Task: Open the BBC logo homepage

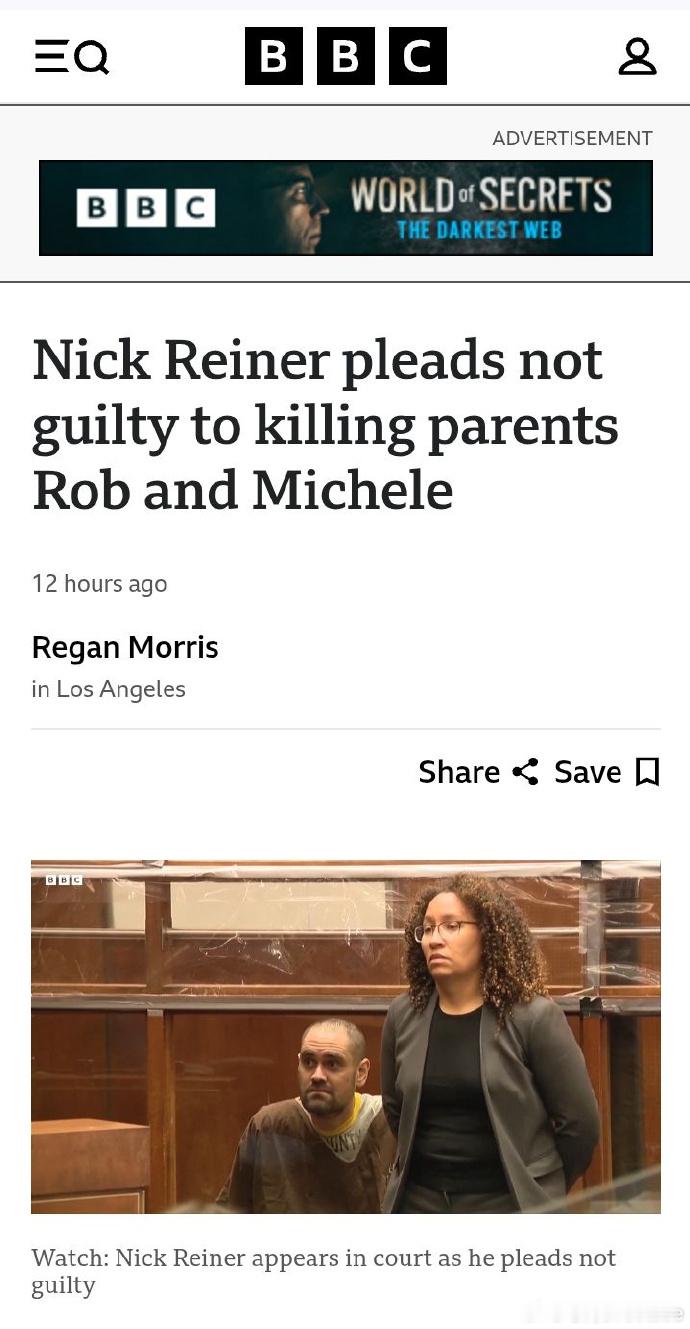Action: click(345, 56)
